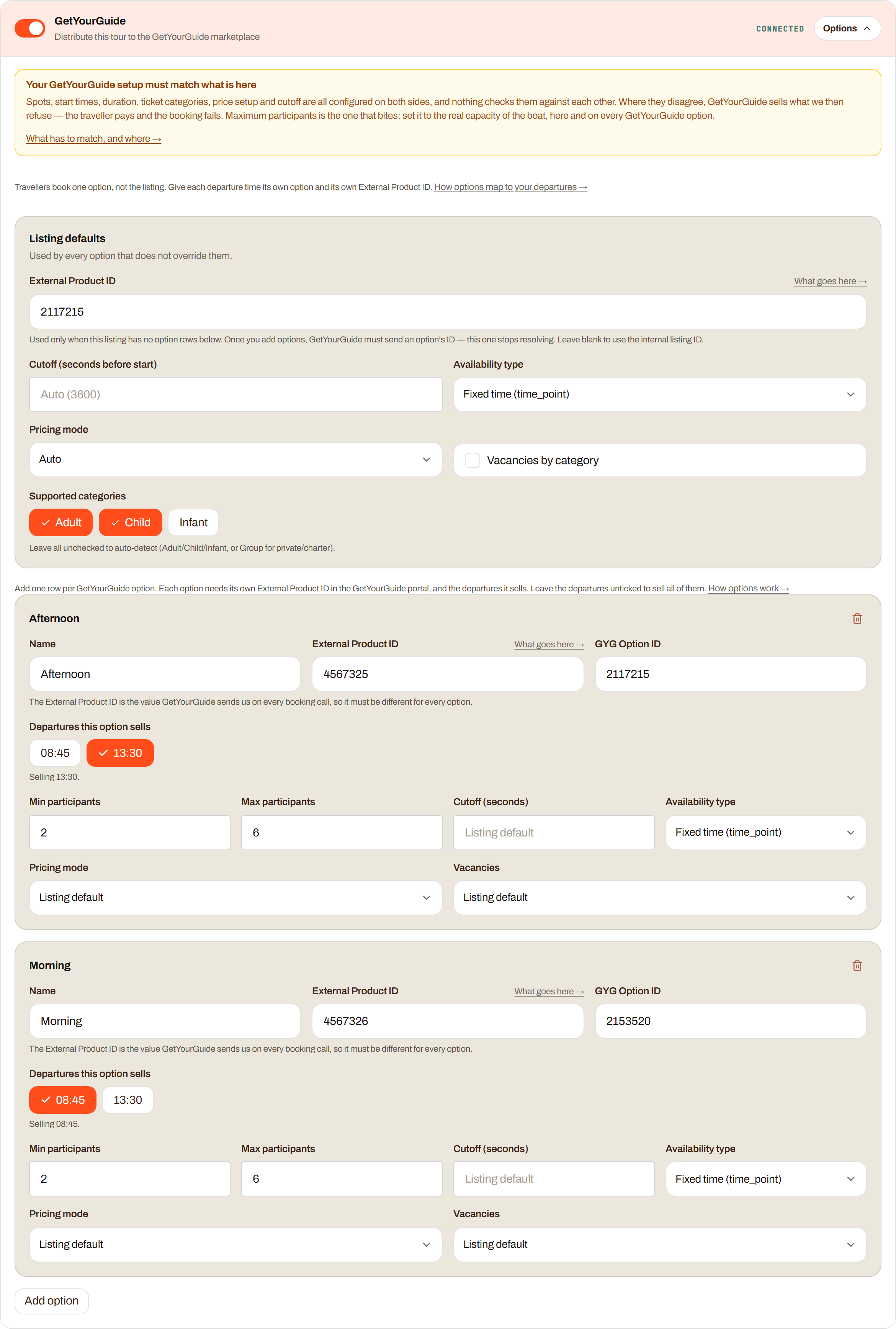Click 'Selling 08:45.' text under Morning

[54, 1124]
